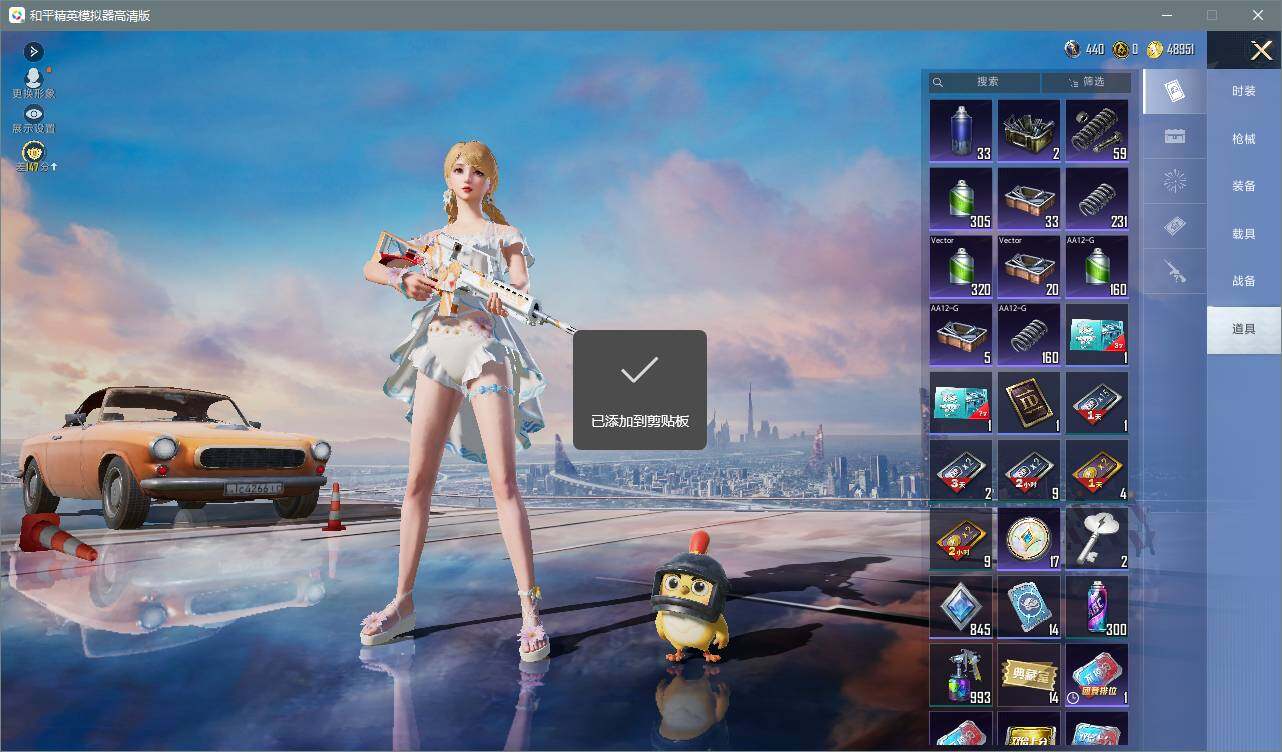Screen dimensions: 1282x752
Task: Switch to the 时装 category
Action: [1244, 91]
